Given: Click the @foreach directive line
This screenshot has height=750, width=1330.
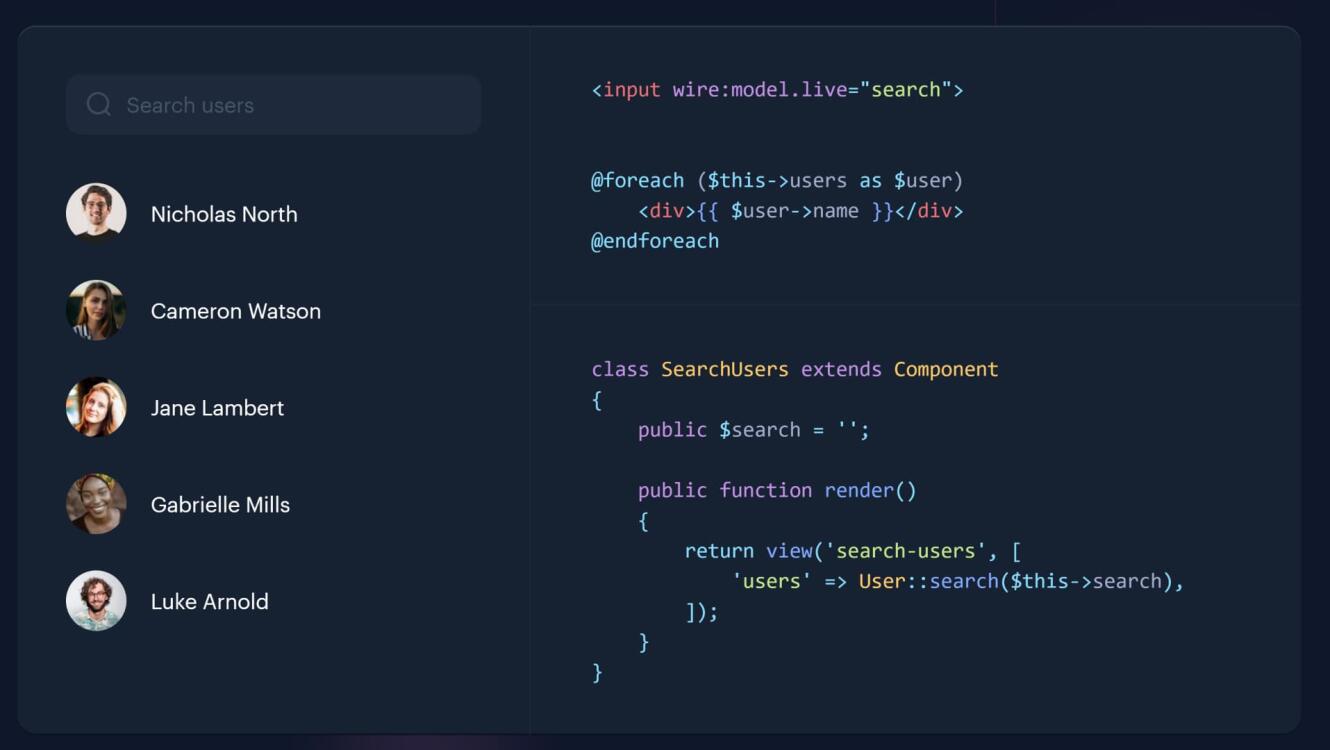Looking at the screenshot, I should pos(776,181).
